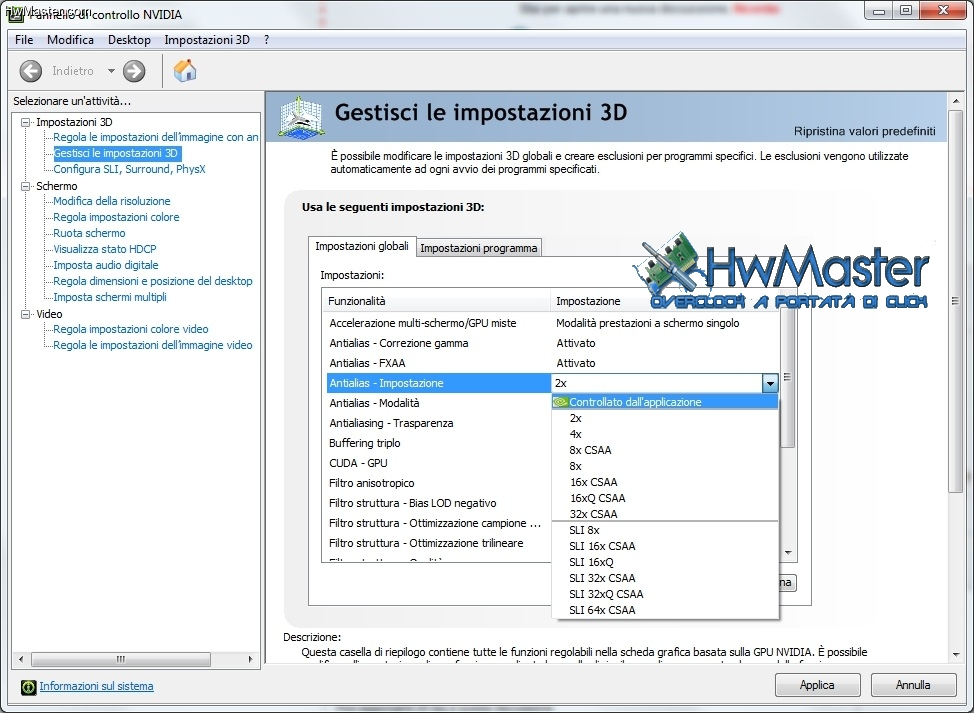Select the Impostazioni globali tab
The width and height of the screenshot is (974, 713).
coord(362,246)
